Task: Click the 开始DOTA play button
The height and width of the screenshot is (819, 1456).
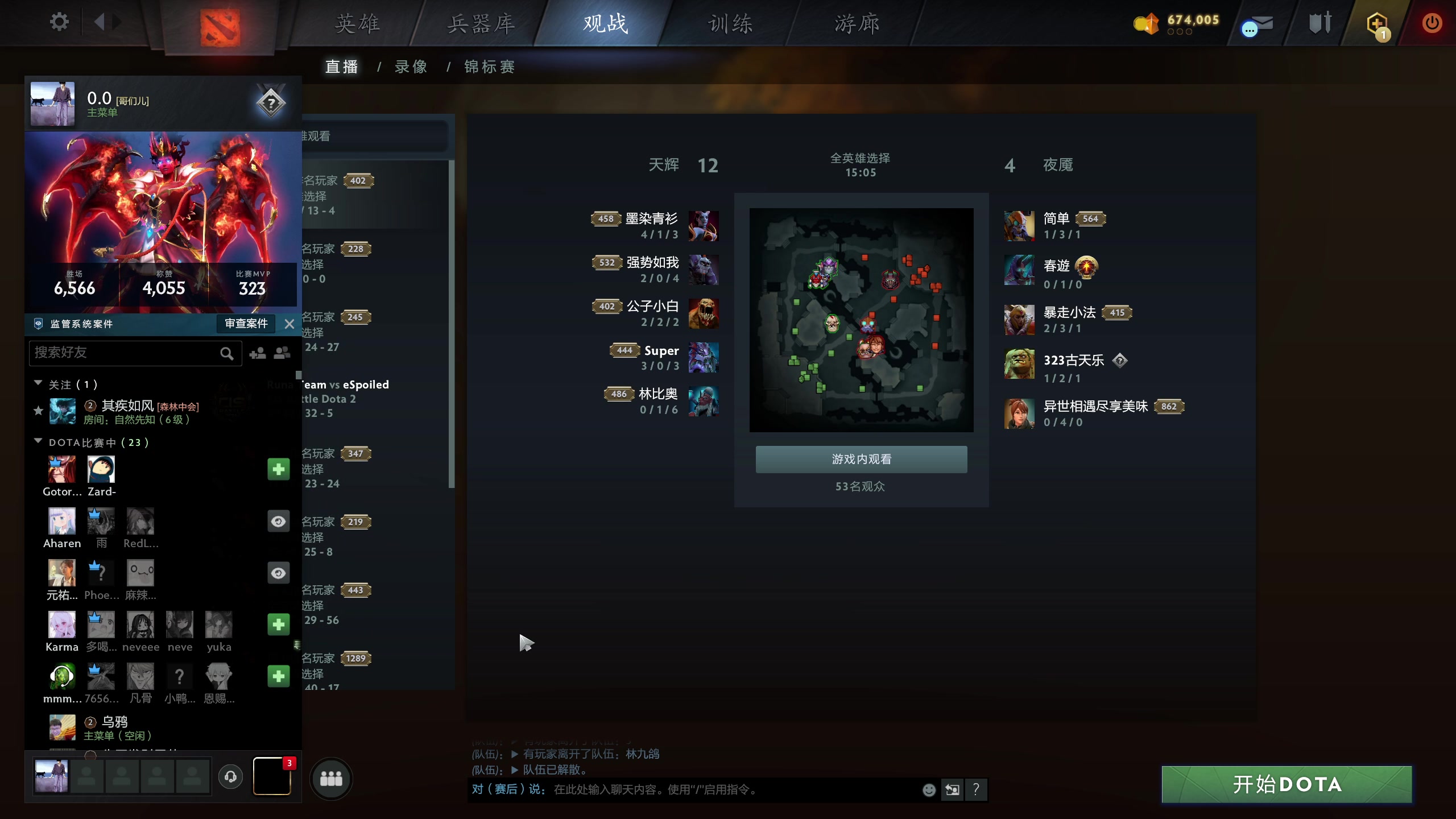Action: tap(1287, 784)
